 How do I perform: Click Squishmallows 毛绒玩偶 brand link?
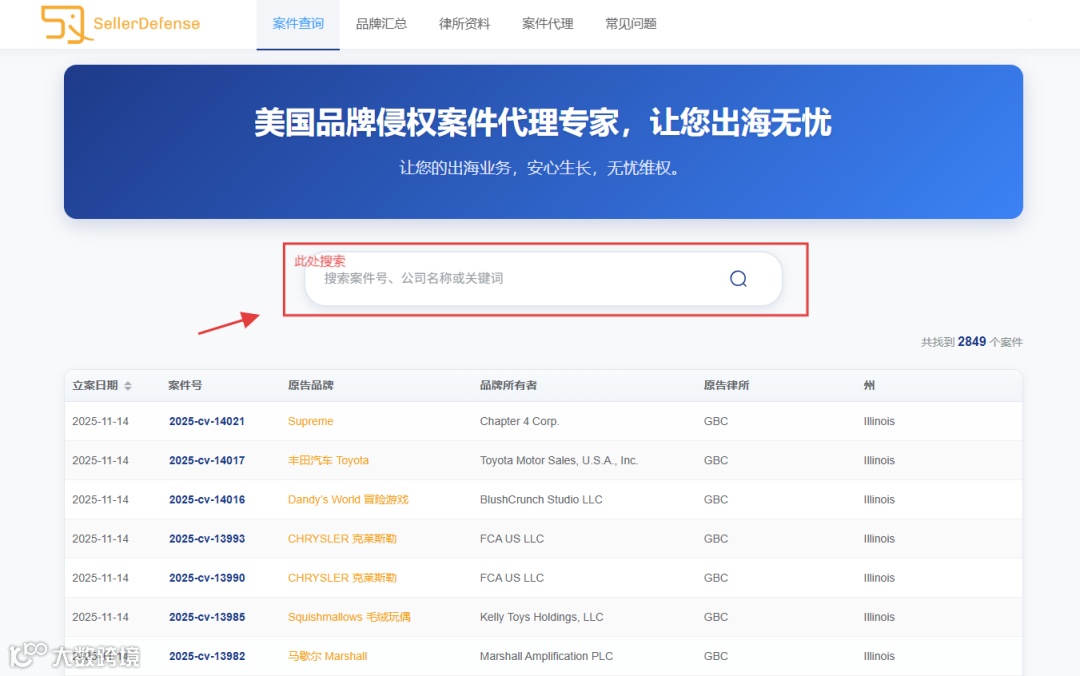click(349, 617)
